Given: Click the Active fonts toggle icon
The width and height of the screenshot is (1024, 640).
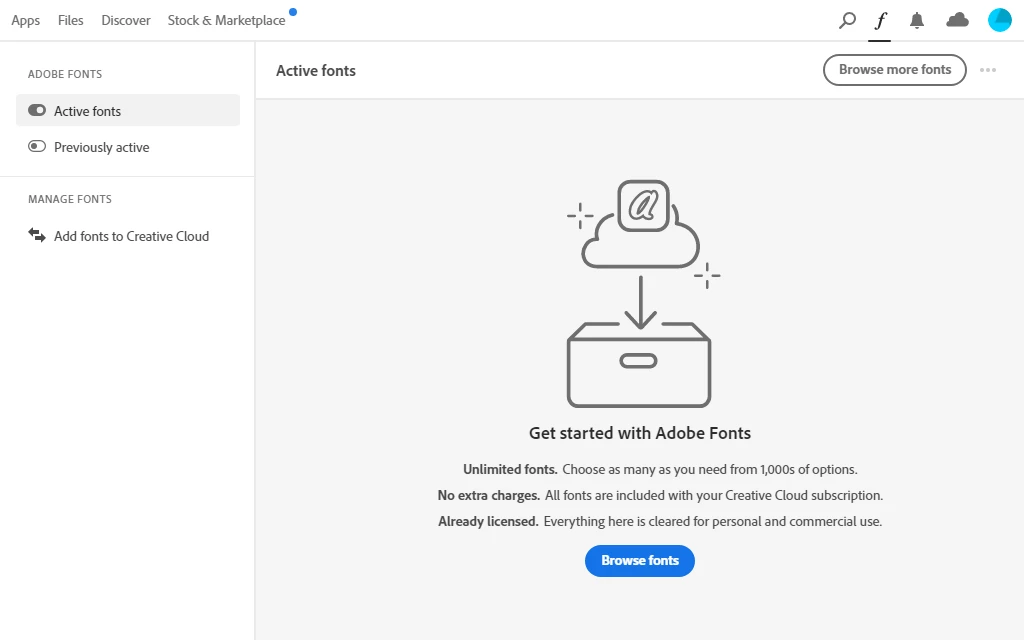Looking at the screenshot, I should [37, 110].
